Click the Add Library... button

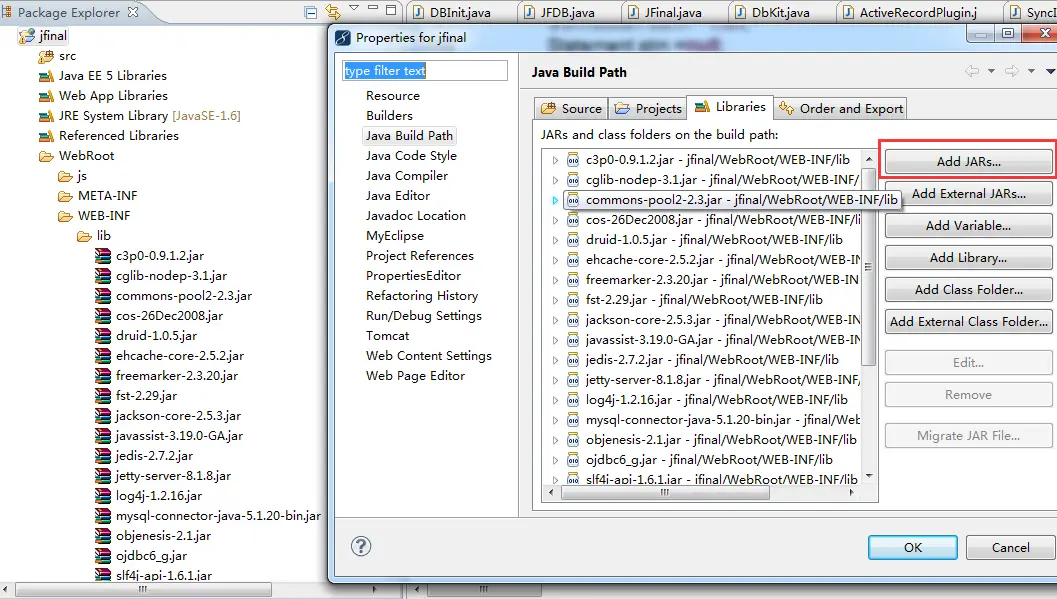click(x=969, y=258)
